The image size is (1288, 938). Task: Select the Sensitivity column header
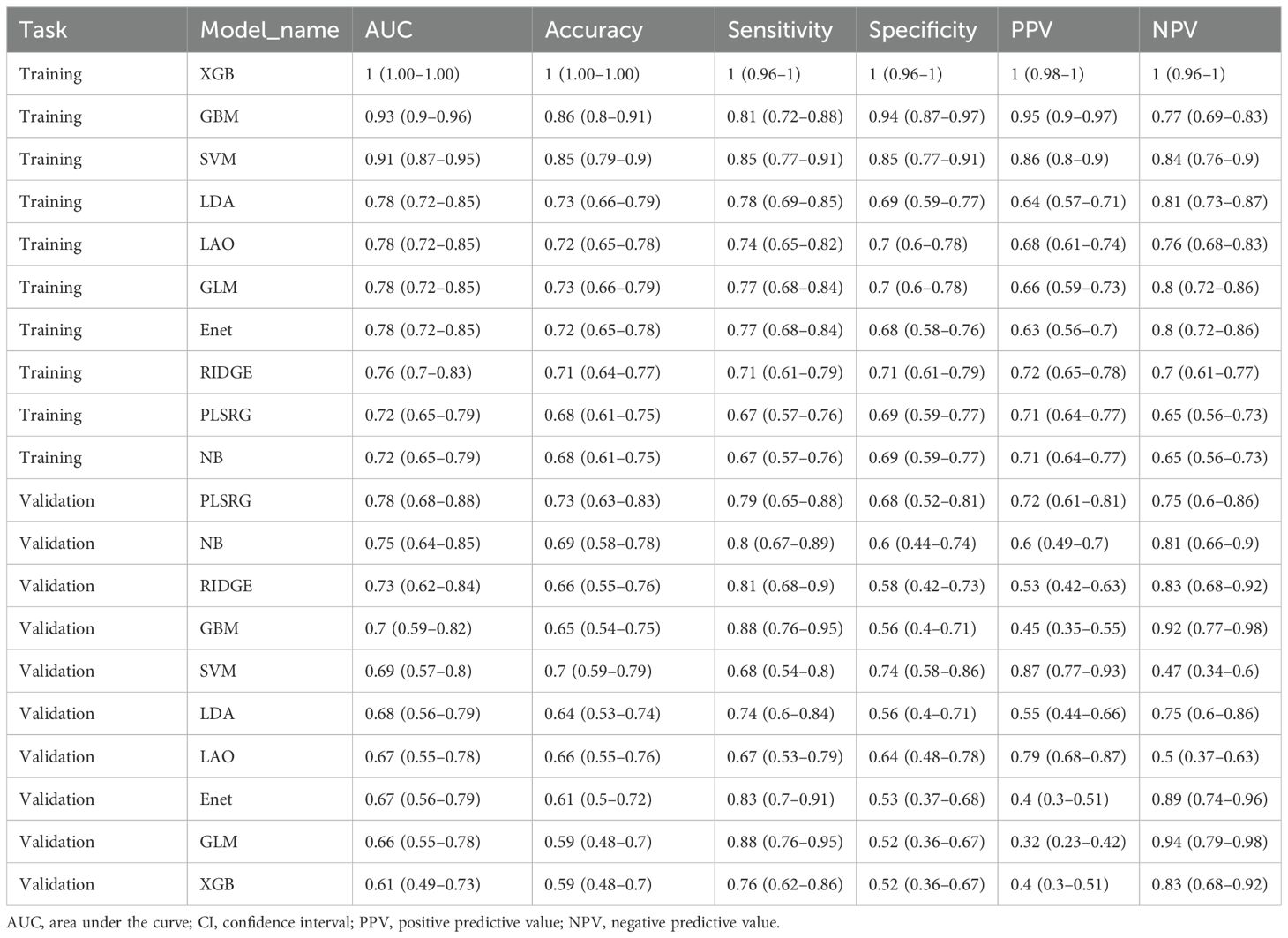(x=780, y=30)
